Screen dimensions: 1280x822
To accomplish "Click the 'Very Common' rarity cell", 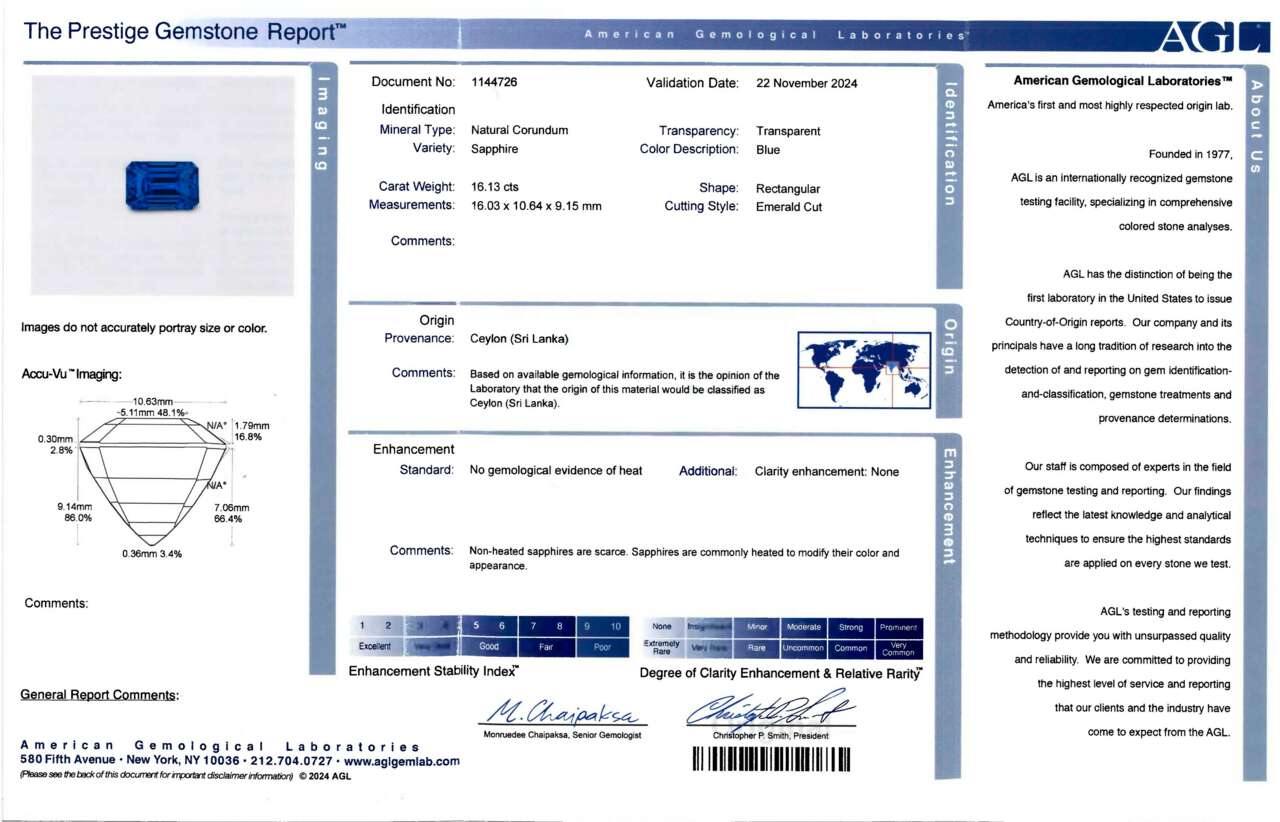I will [x=898, y=647].
